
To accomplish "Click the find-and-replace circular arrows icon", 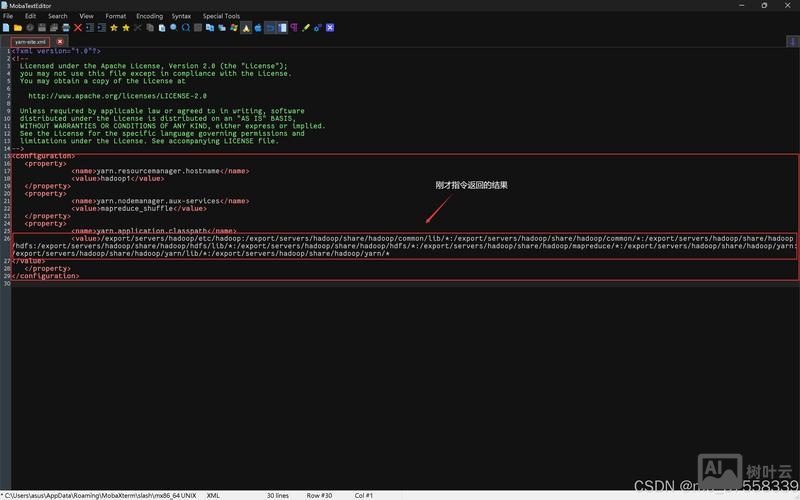I will (x=186, y=28).
